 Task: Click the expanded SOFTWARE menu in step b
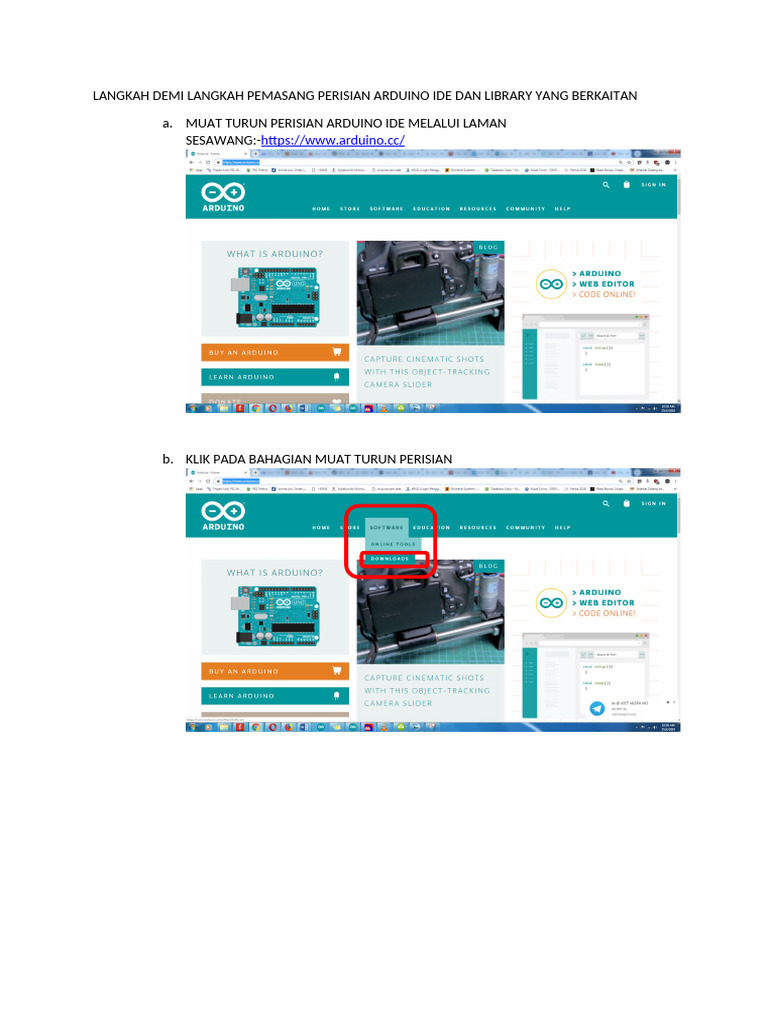(x=387, y=528)
